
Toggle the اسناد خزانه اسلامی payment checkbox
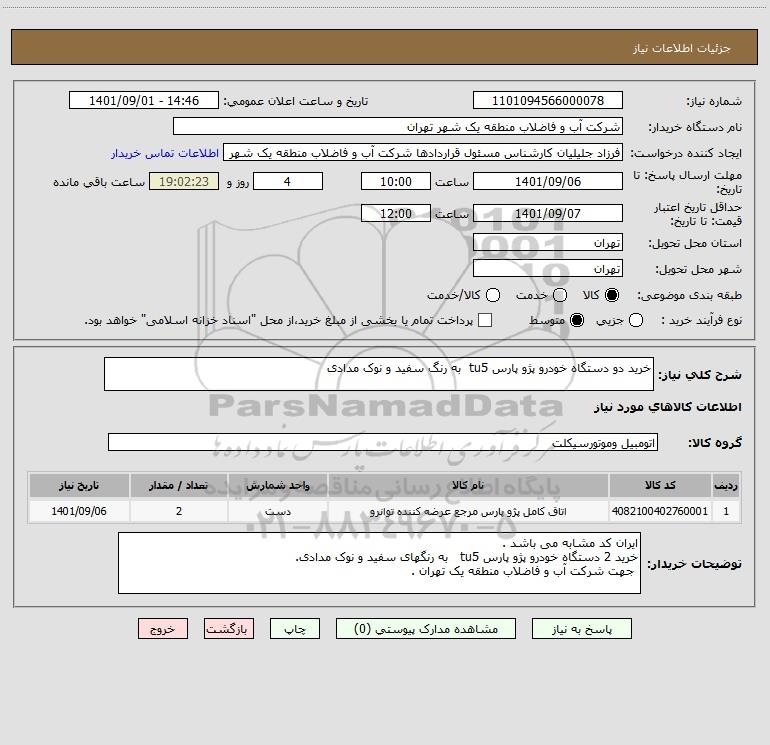485,320
